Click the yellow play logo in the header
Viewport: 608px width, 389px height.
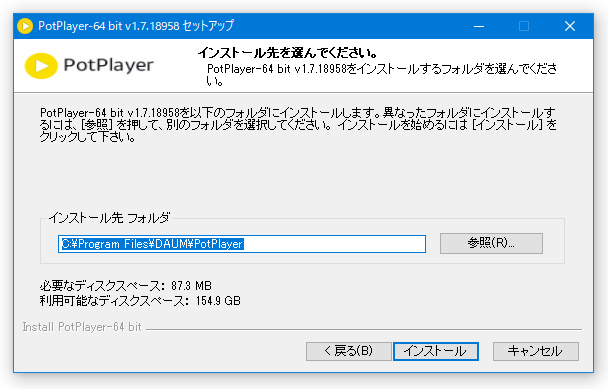tap(41, 66)
